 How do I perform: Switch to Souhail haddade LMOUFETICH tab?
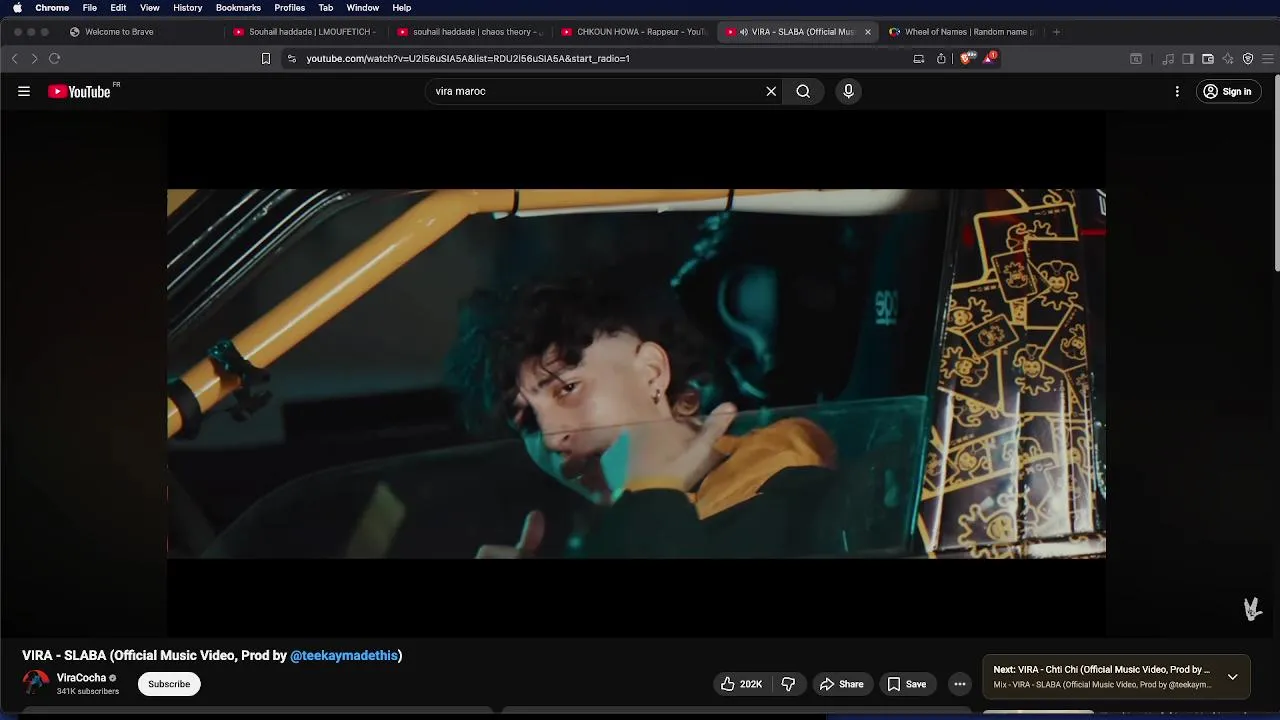click(305, 32)
